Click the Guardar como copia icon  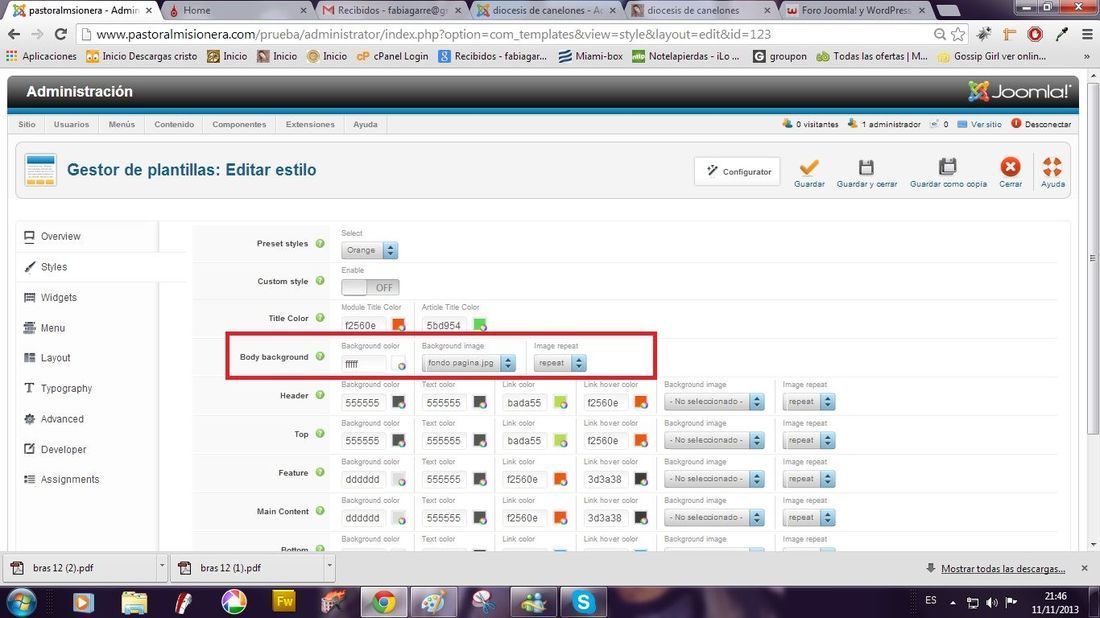click(x=948, y=167)
